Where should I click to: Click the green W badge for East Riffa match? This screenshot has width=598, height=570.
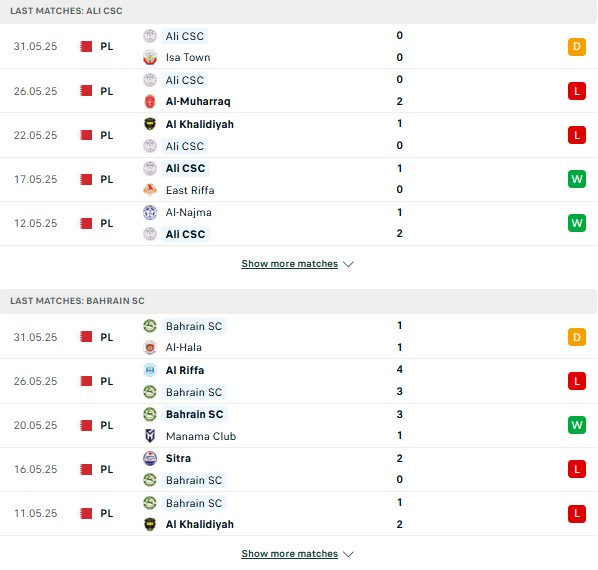coord(577,179)
